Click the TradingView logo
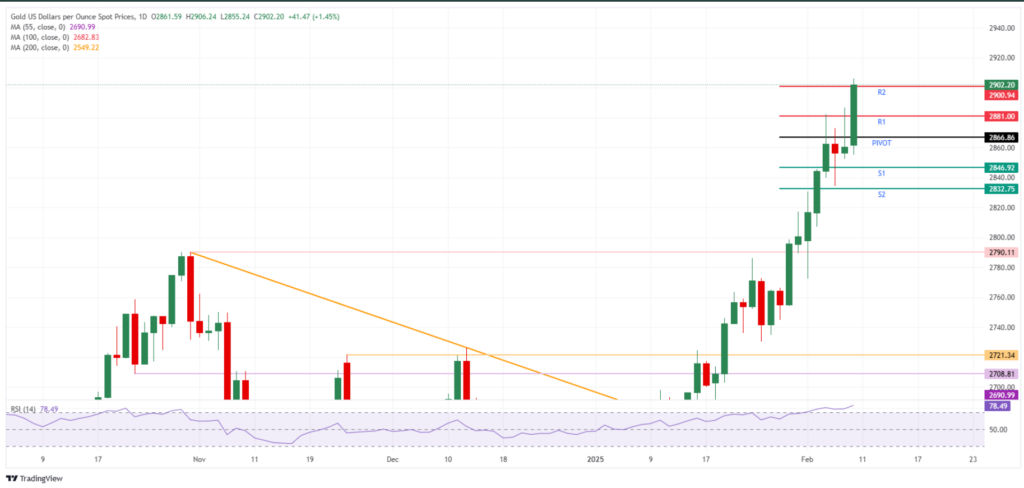The height and width of the screenshot is (488, 1024). (x=35, y=479)
